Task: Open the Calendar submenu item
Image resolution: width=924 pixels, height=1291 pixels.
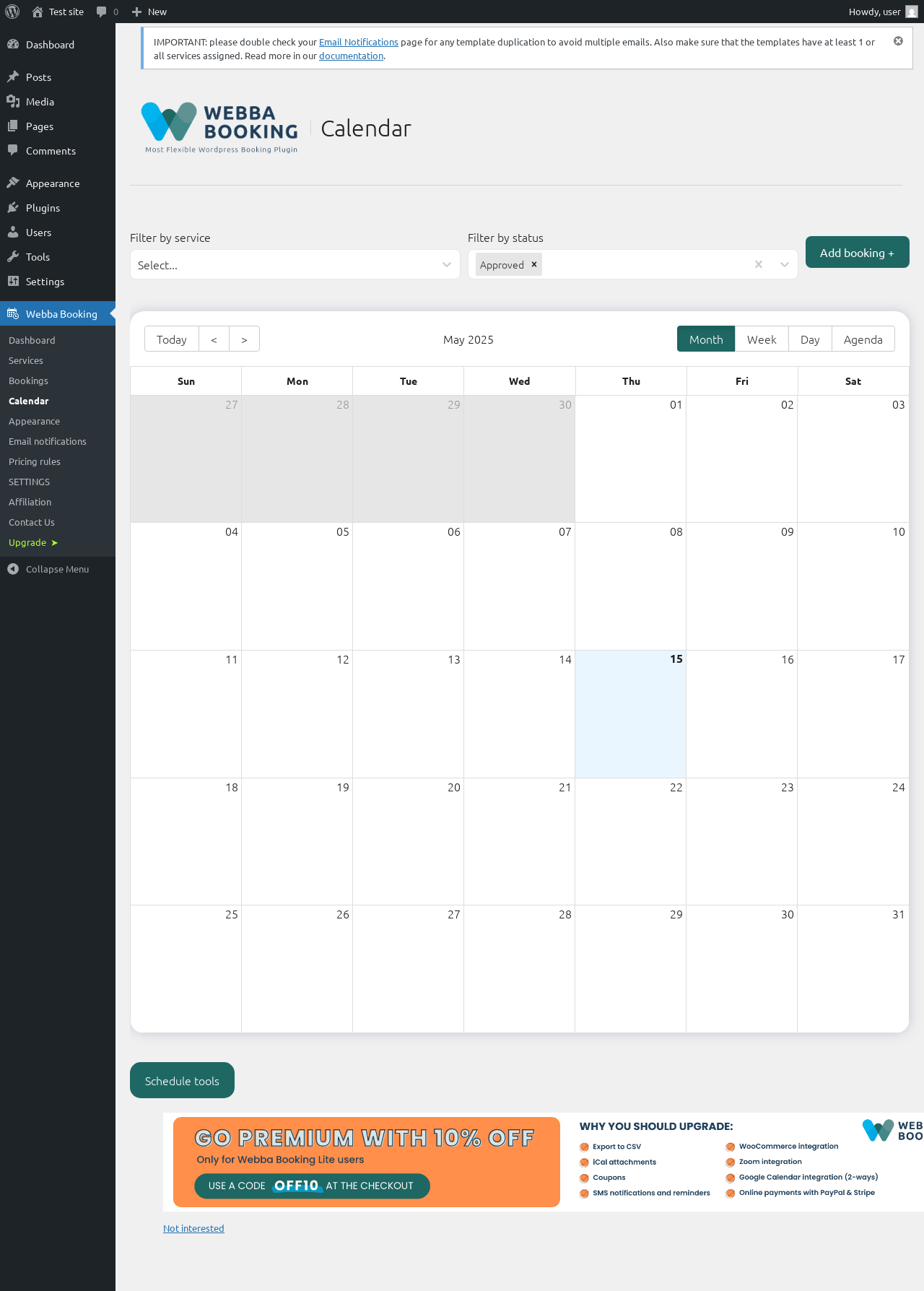Action: click(29, 401)
